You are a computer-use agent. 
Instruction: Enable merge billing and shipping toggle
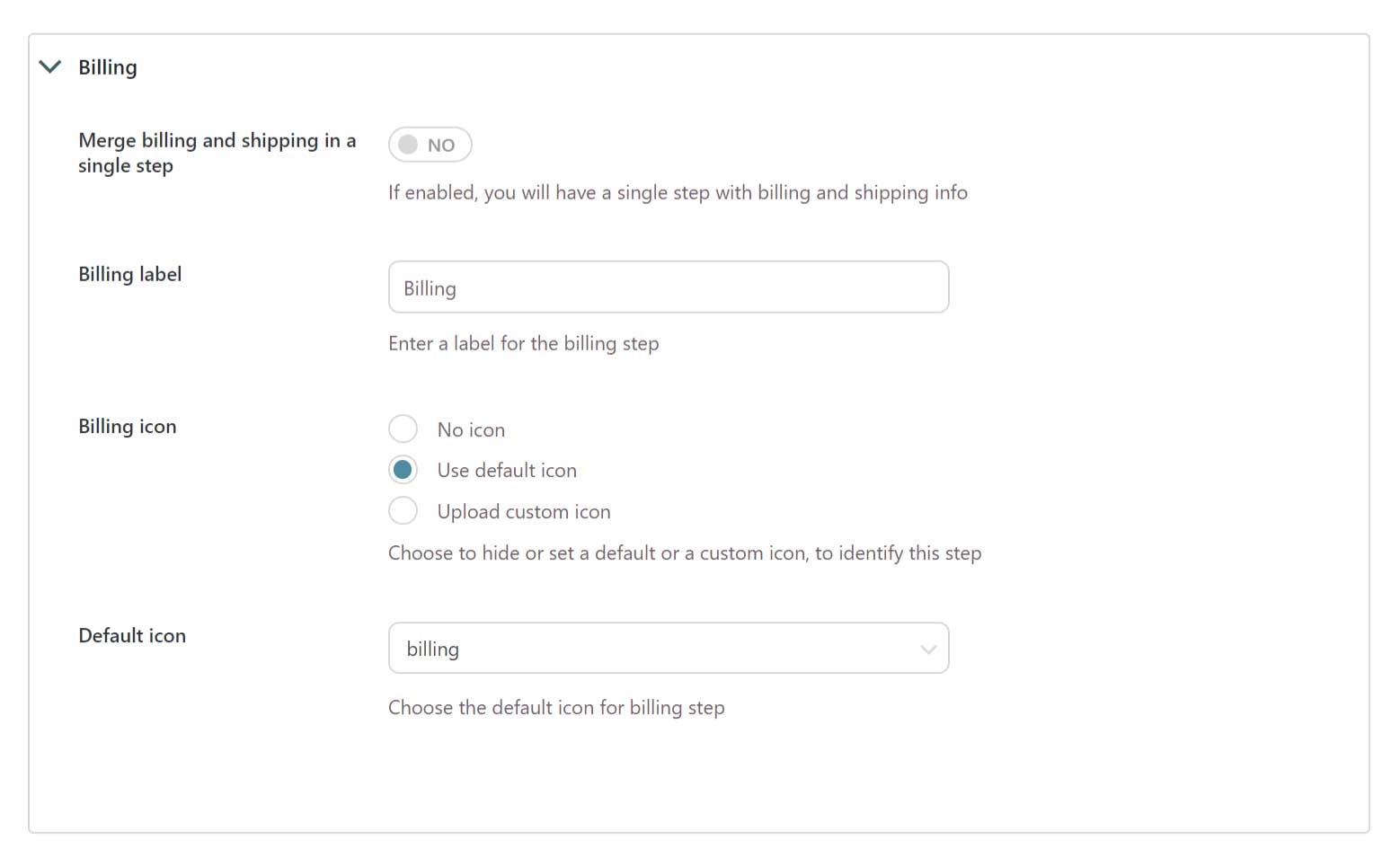click(429, 145)
